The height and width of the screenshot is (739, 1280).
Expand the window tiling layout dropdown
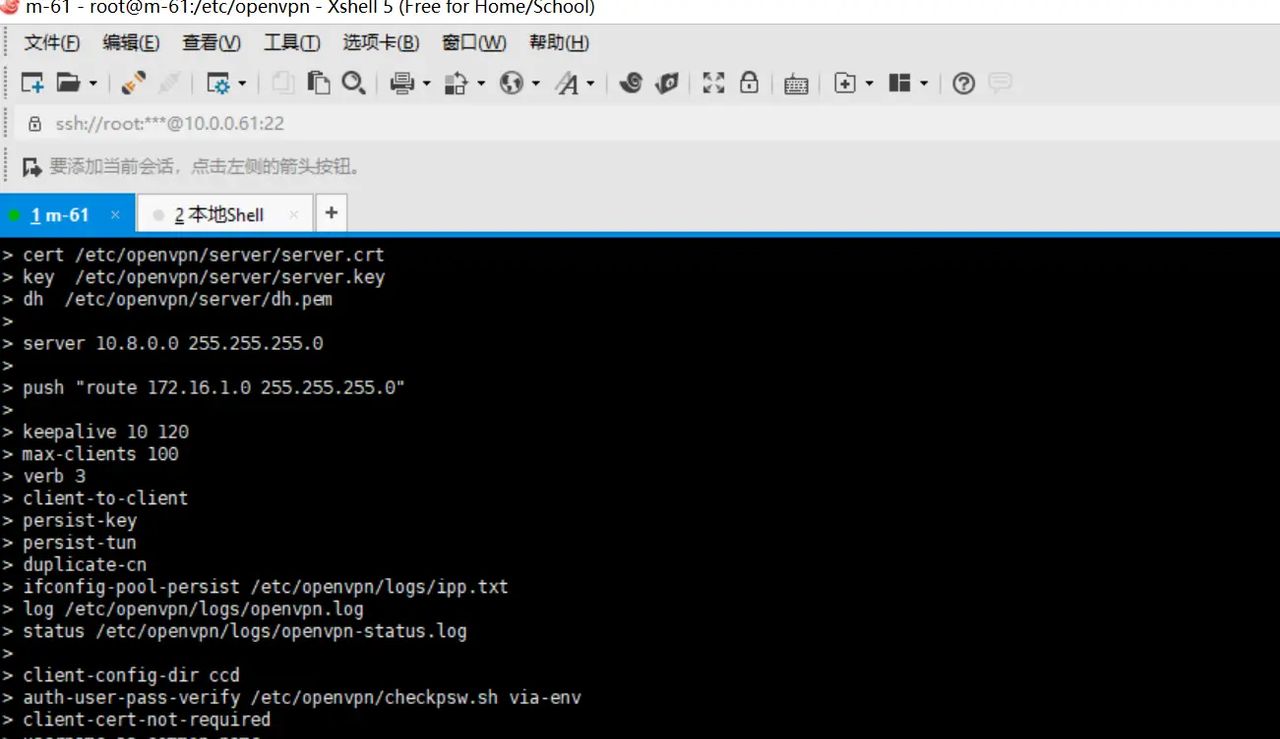(x=922, y=83)
